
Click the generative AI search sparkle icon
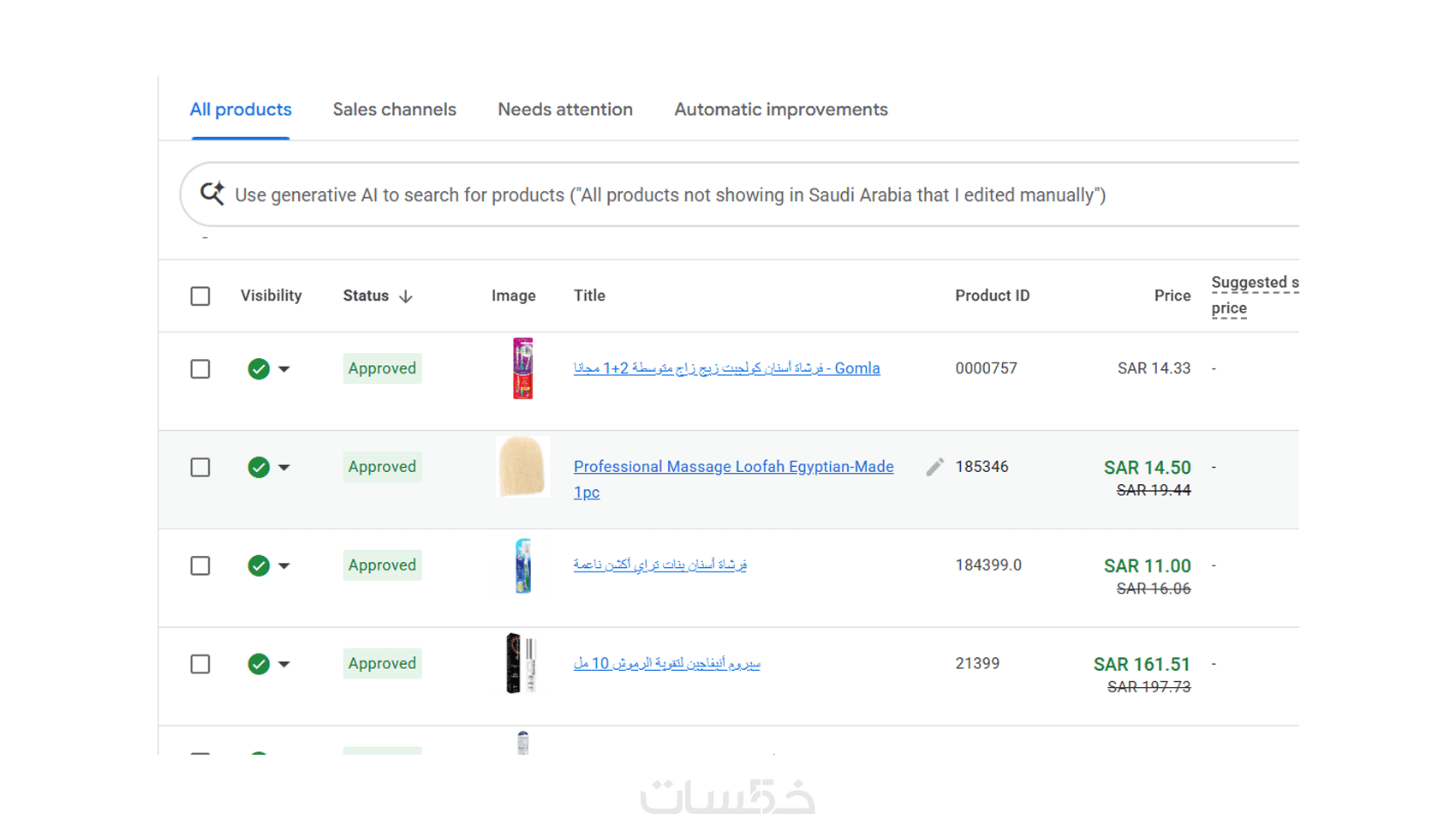pos(212,194)
